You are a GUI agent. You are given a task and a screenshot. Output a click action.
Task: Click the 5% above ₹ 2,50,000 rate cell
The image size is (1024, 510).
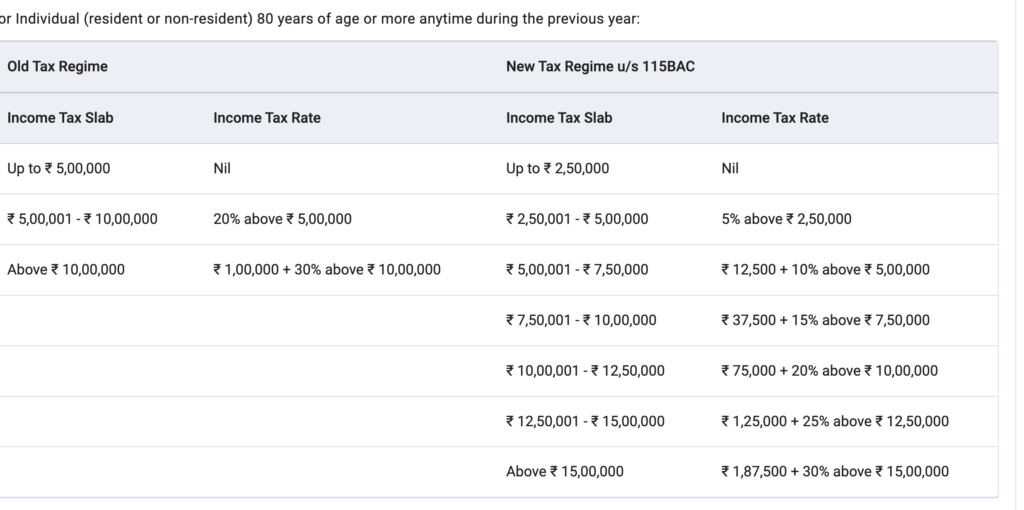click(786, 218)
